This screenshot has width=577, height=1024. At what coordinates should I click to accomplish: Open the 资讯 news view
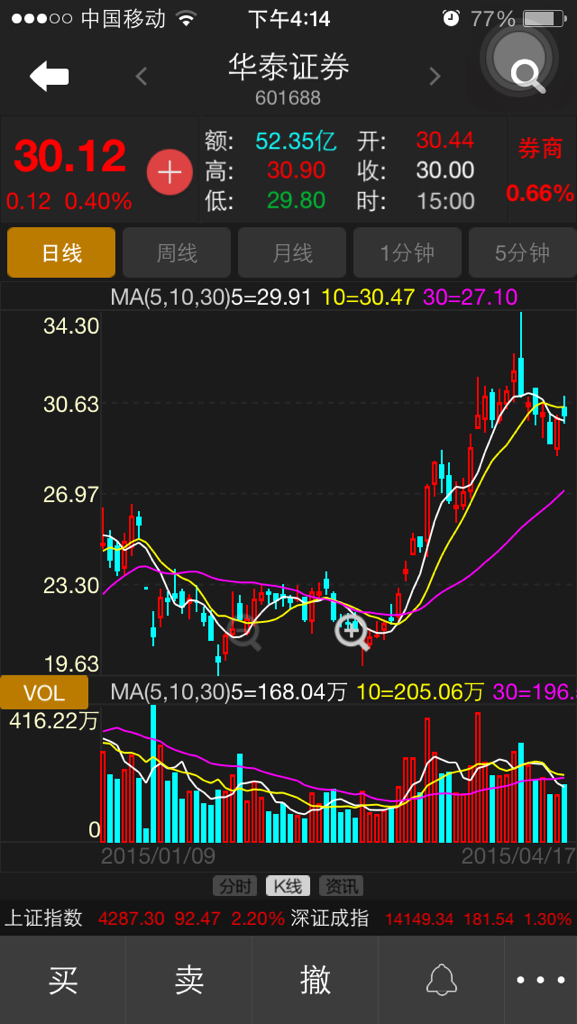click(x=341, y=886)
